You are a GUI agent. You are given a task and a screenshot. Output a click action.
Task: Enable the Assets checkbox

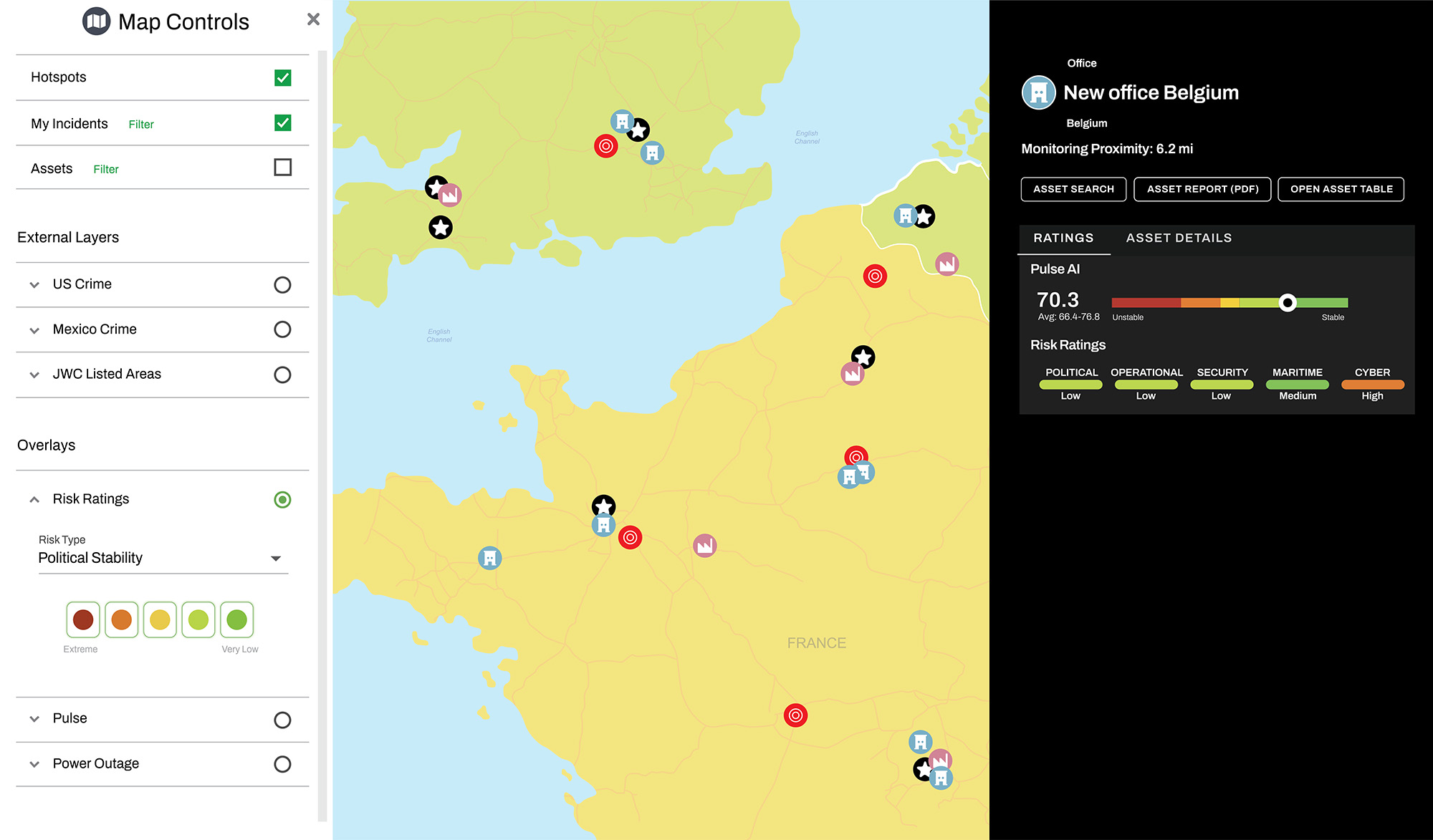pos(282,168)
